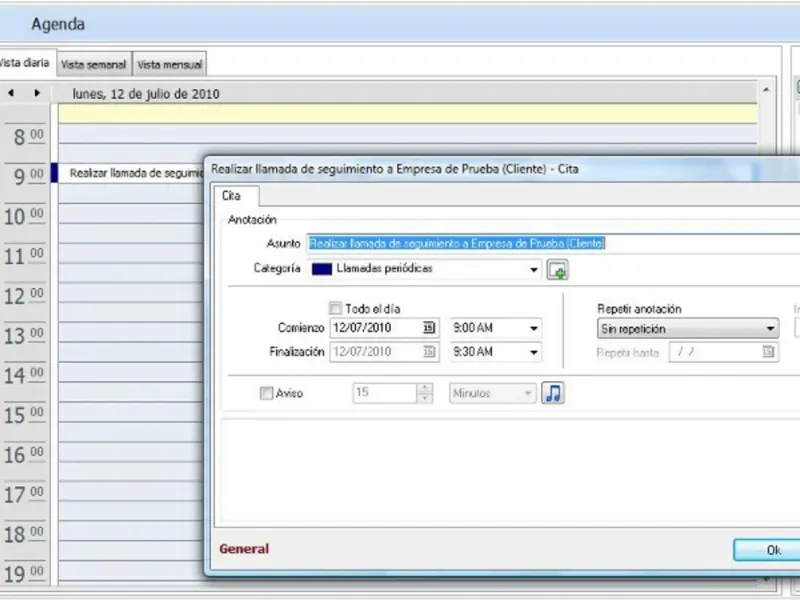The height and width of the screenshot is (600, 800).
Task: Enable the Aviso reminder checkbox
Action: [266, 393]
